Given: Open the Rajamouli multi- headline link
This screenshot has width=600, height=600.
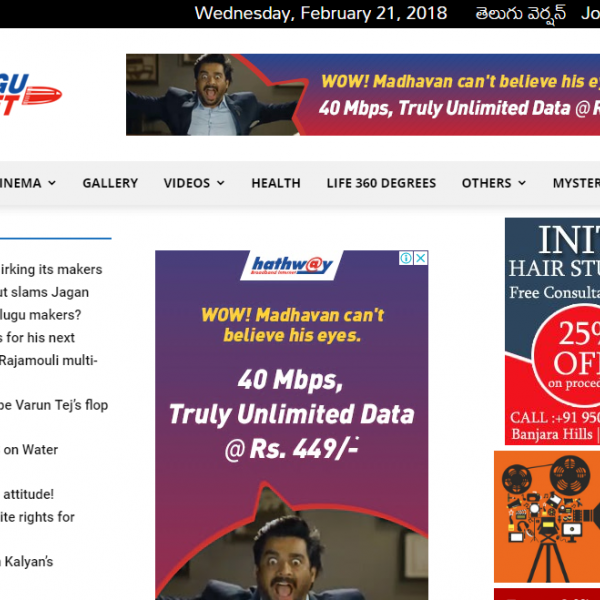Looking at the screenshot, I should pyautogui.click(x=48, y=360).
